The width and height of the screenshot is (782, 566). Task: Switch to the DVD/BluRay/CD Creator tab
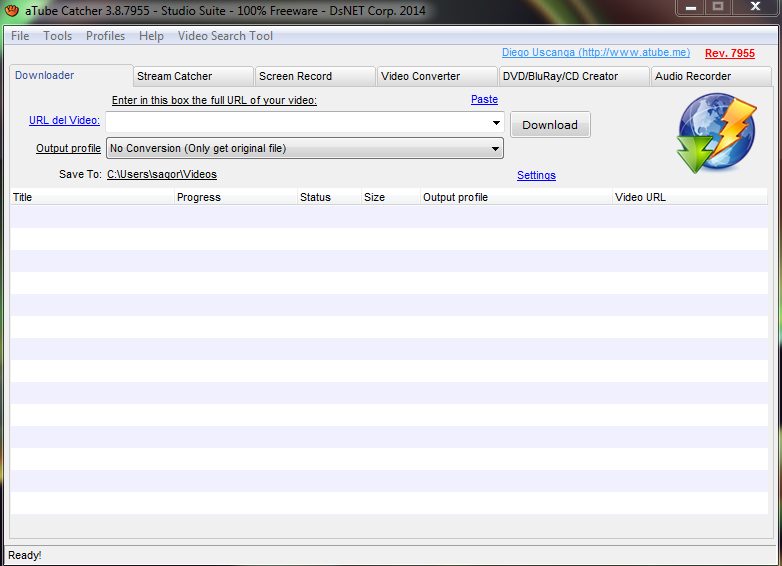[x=575, y=76]
